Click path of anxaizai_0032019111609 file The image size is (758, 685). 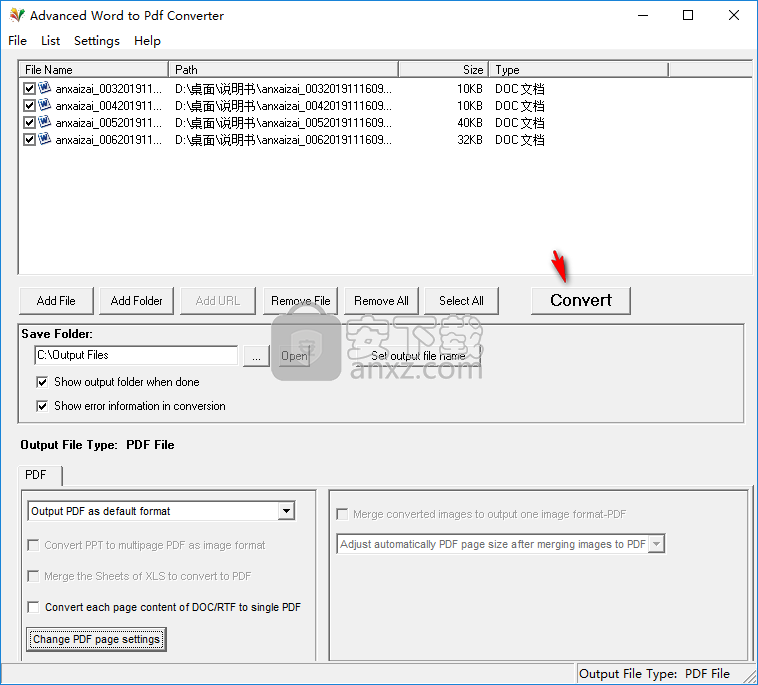(x=283, y=89)
